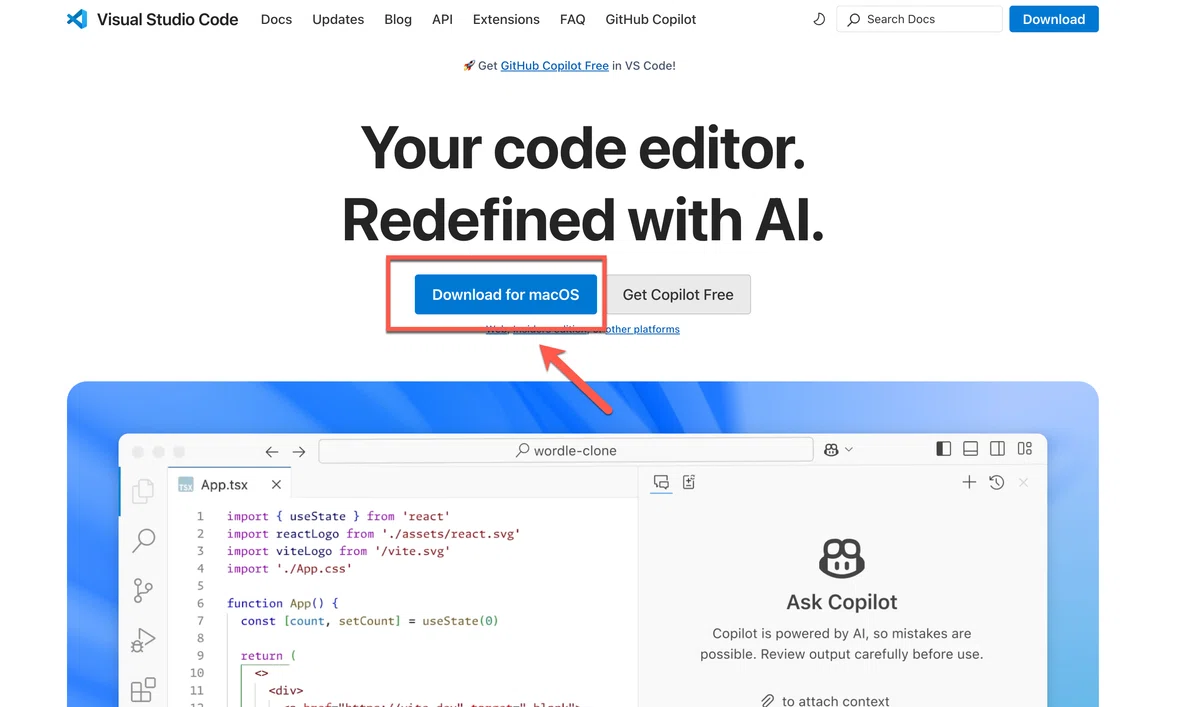Toggle the bottom panel layout icon

pyautogui.click(x=971, y=449)
